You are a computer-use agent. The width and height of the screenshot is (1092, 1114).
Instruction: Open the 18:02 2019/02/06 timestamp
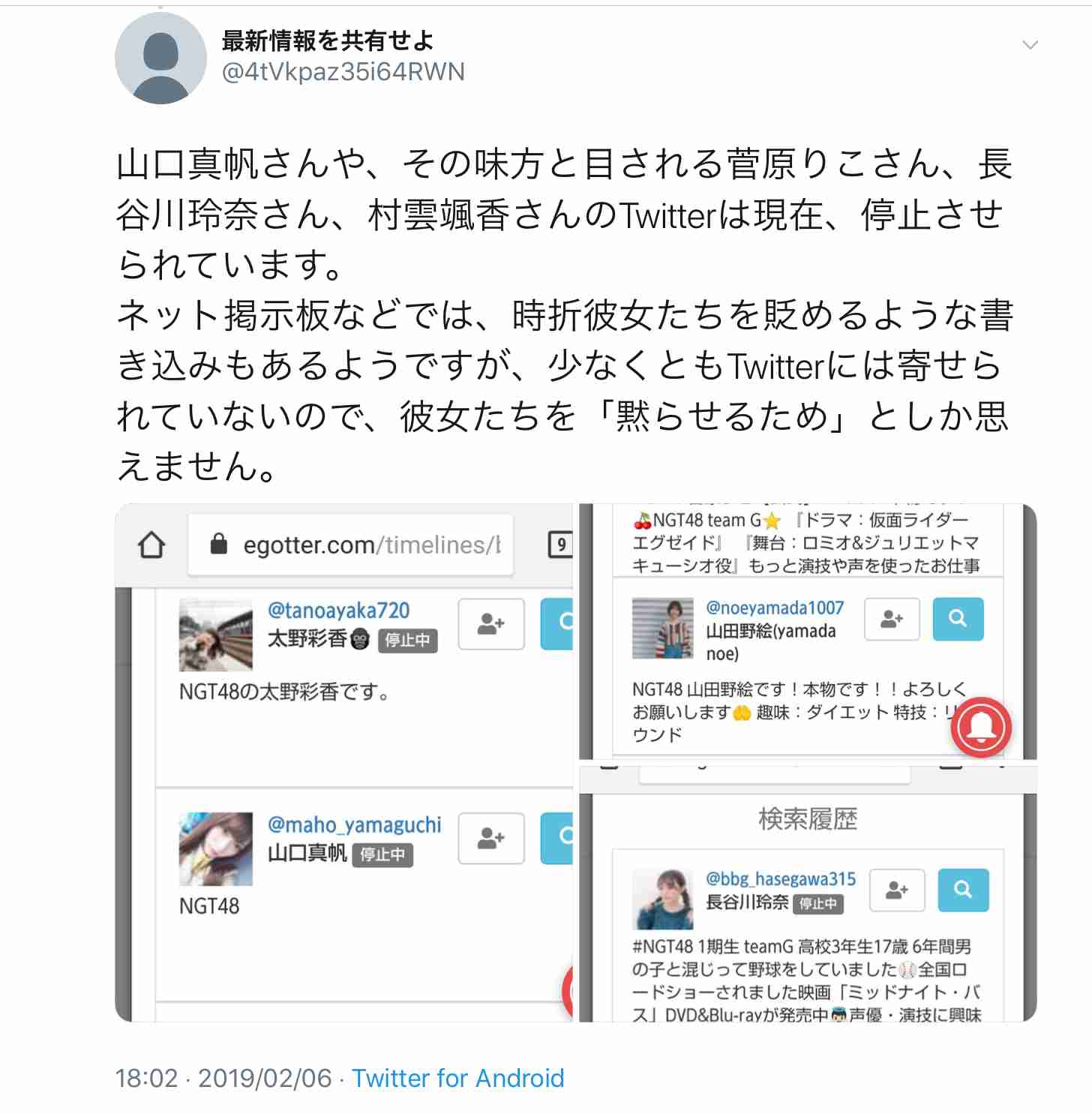tap(223, 1078)
